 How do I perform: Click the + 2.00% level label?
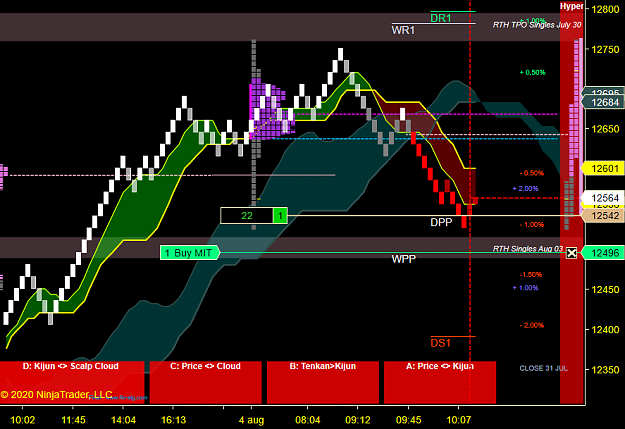click(x=525, y=189)
